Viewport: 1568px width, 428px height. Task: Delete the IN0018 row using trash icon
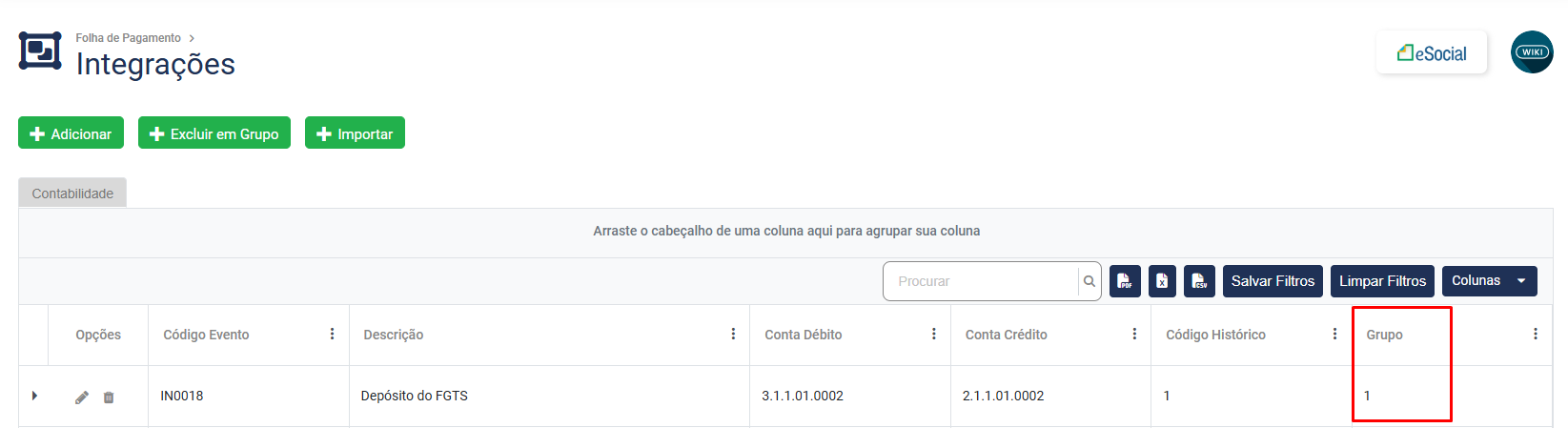pyautogui.click(x=109, y=397)
